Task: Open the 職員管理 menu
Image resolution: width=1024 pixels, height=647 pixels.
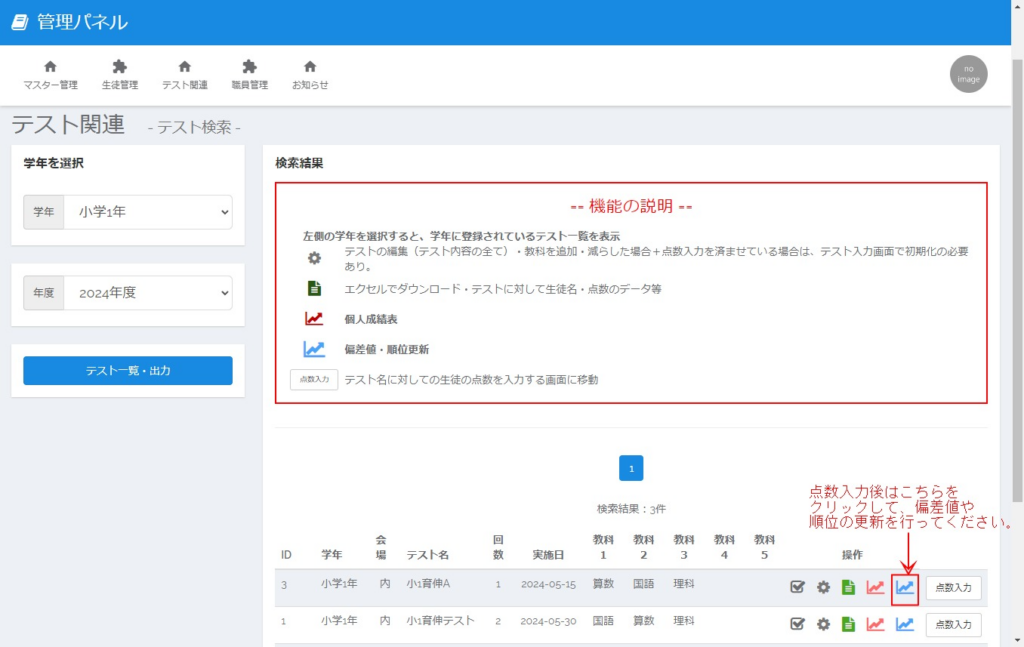Action: click(250, 75)
